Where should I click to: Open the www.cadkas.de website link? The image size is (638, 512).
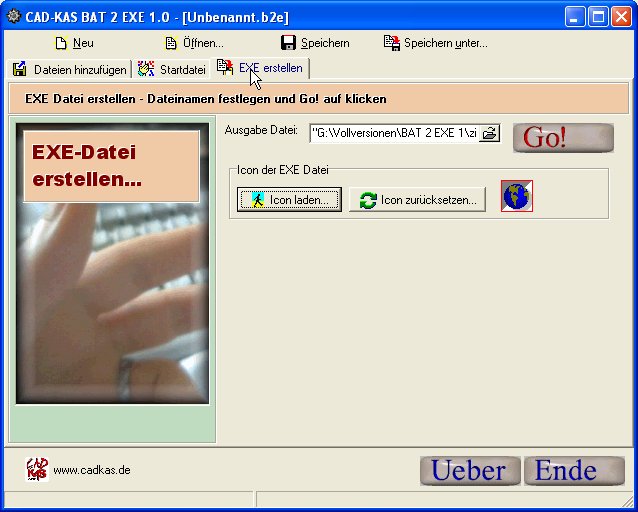pyautogui.click(x=91, y=470)
